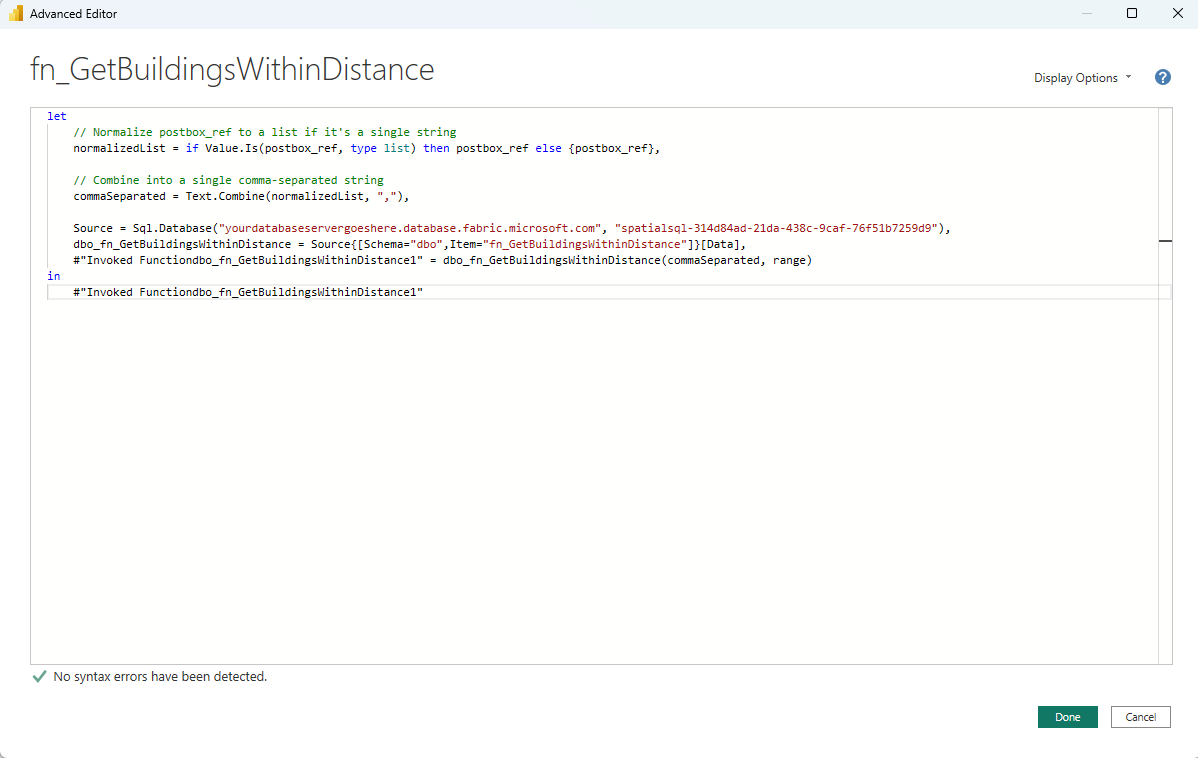1198x758 pixels.
Task: Click the 'Combine into a single' comment
Action: [228, 180]
